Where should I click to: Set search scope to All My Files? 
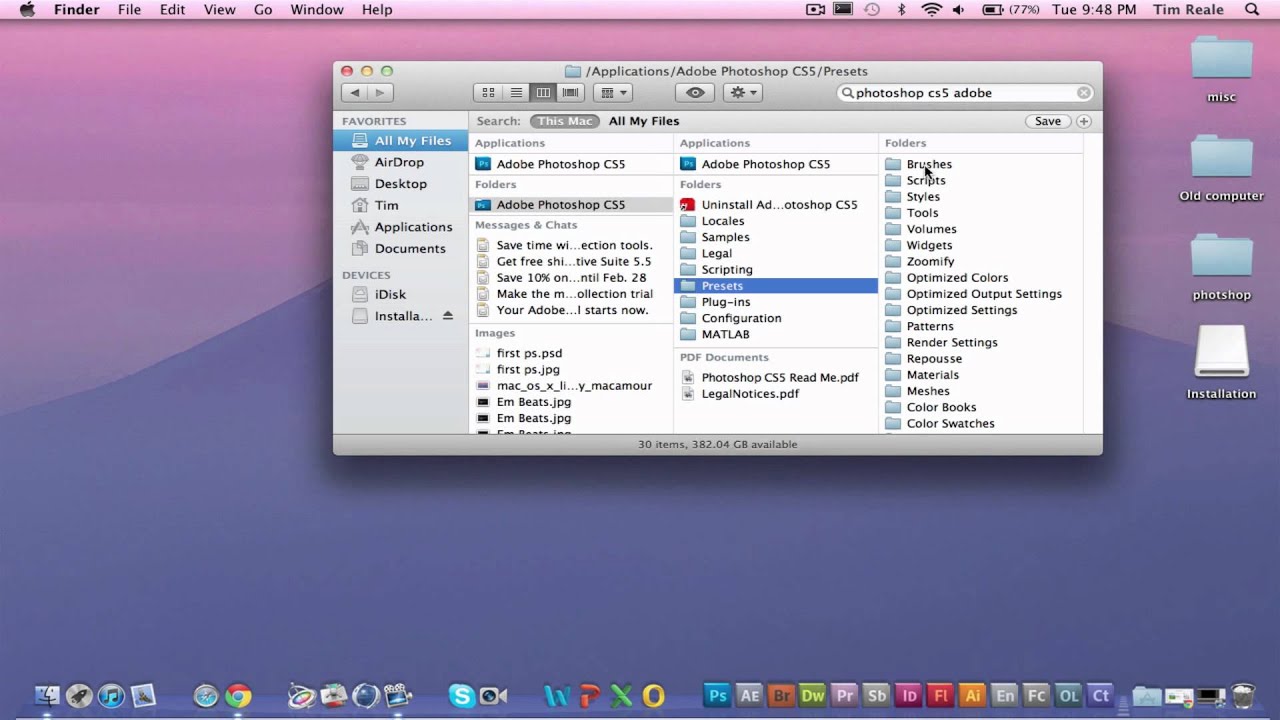coord(644,121)
